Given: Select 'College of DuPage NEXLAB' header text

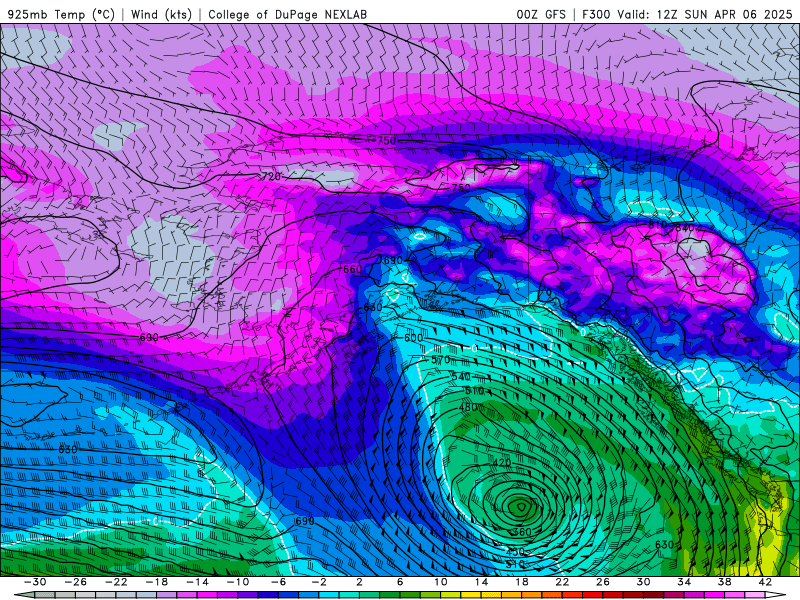Looking at the screenshot, I should (287, 14).
